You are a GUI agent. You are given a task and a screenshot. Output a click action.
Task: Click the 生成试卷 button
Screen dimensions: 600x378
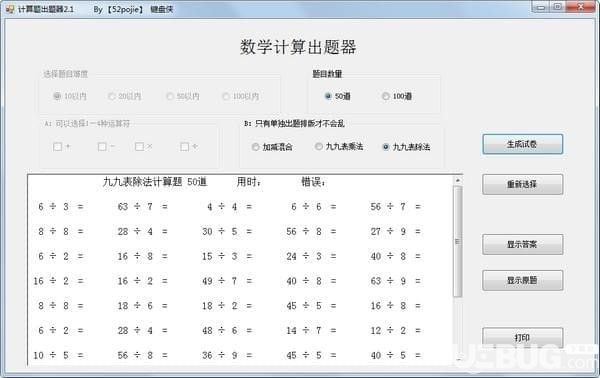click(x=522, y=144)
